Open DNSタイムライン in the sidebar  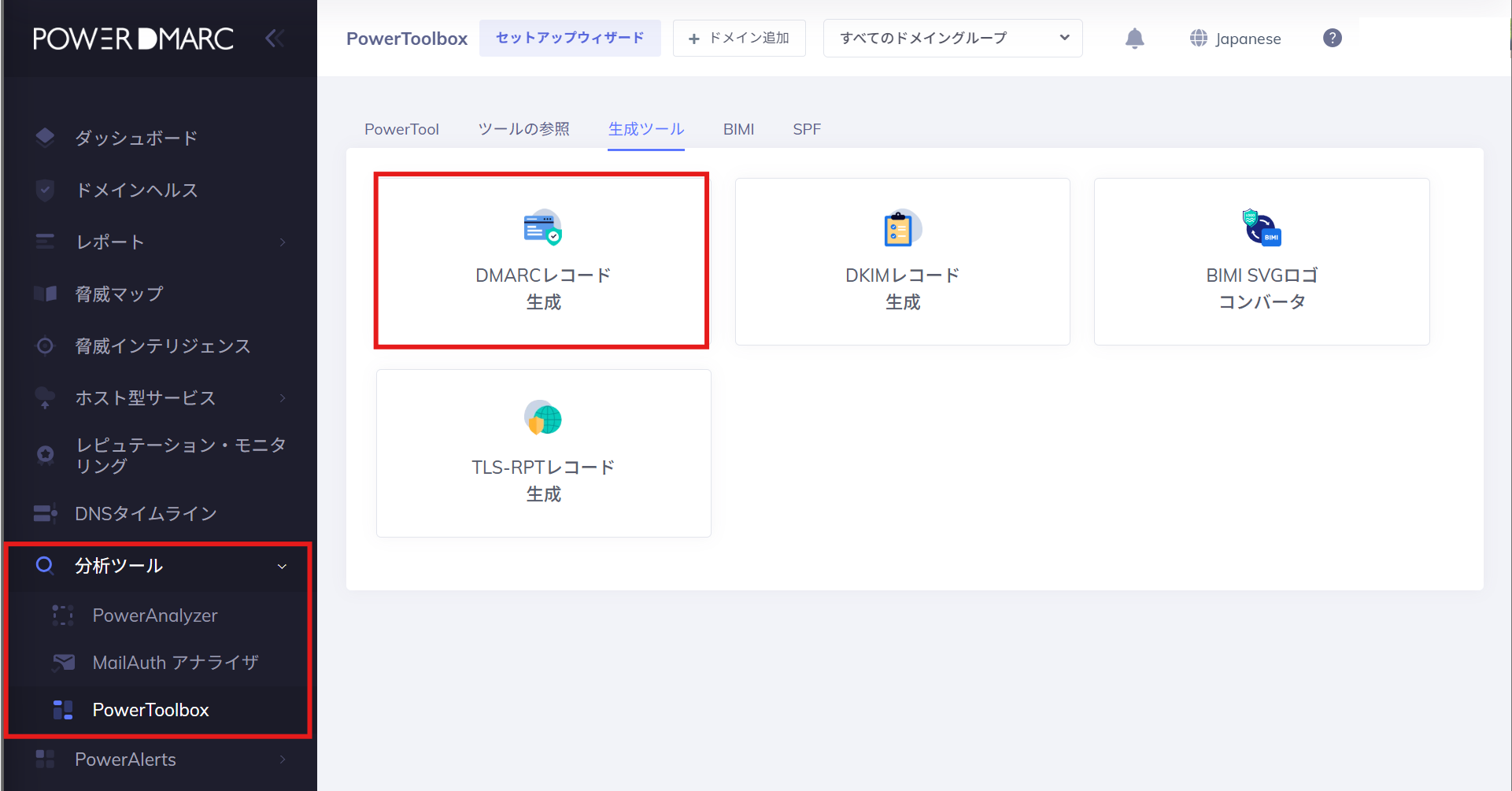tap(146, 513)
